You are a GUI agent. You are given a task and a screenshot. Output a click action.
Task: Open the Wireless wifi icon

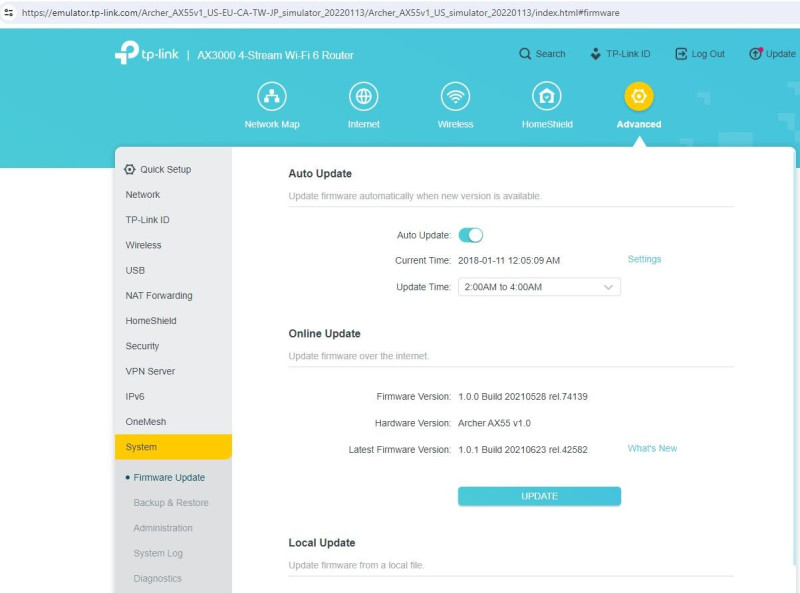pyautogui.click(x=455, y=96)
